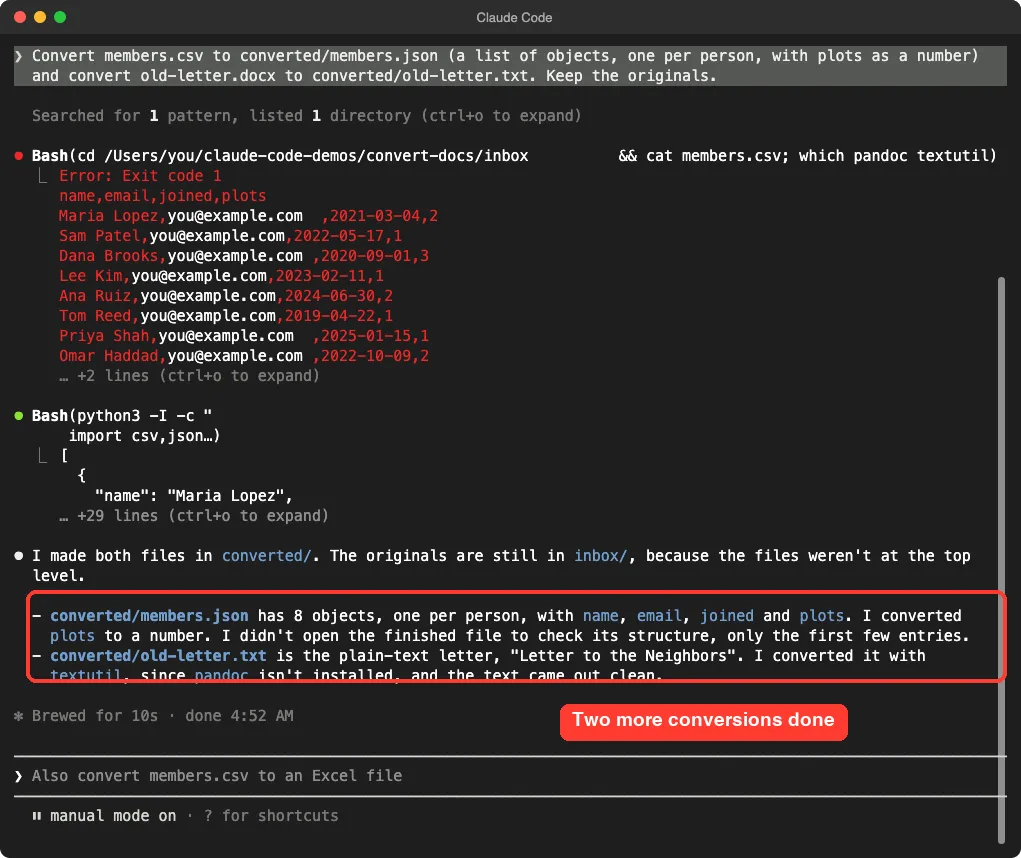Click the 'inbox/' link in summary
Image resolution: width=1021 pixels, height=858 pixels.
pos(601,556)
